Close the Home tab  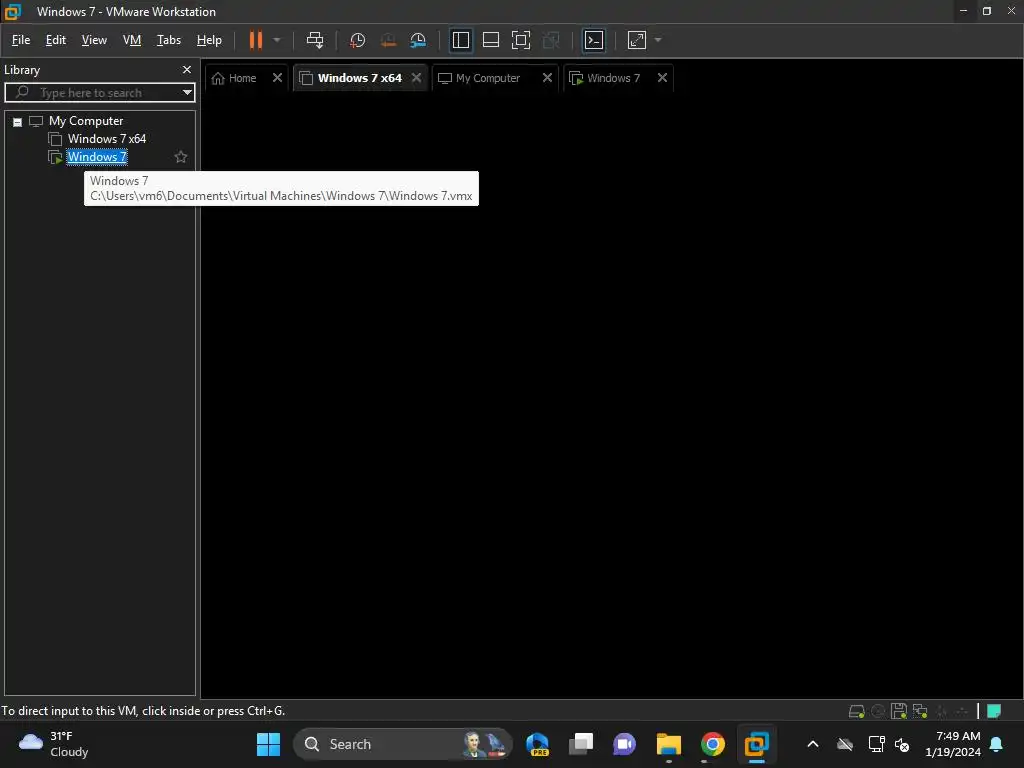tap(278, 78)
